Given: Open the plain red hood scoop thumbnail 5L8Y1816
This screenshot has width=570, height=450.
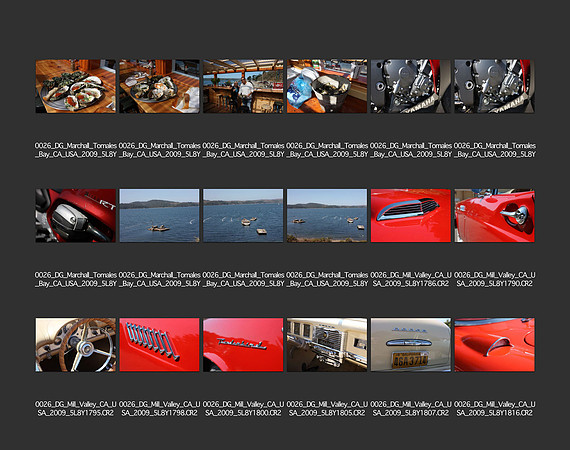Looking at the screenshot, I should tap(494, 345).
